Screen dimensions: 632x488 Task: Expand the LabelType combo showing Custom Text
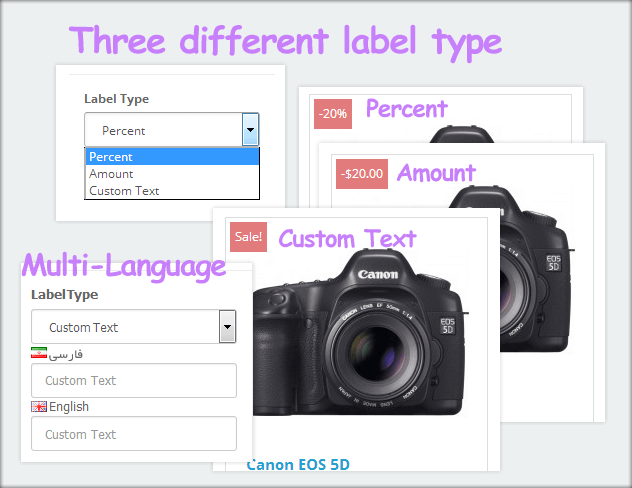pyautogui.click(x=227, y=327)
